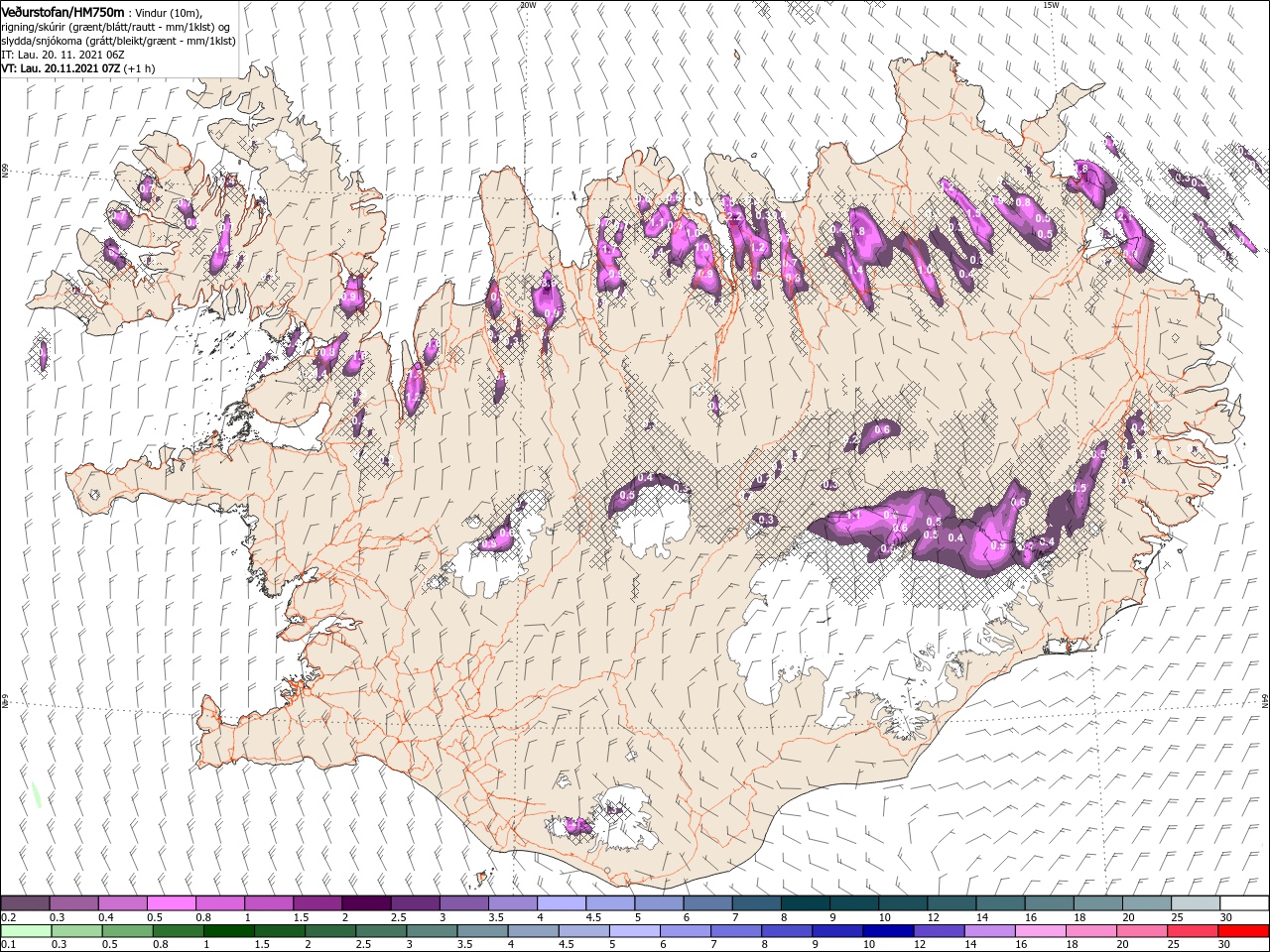The width and height of the screenshot is (1270, 952).
Task: Select the rose rain swatch between 20 and 25
Action: 1140,931
